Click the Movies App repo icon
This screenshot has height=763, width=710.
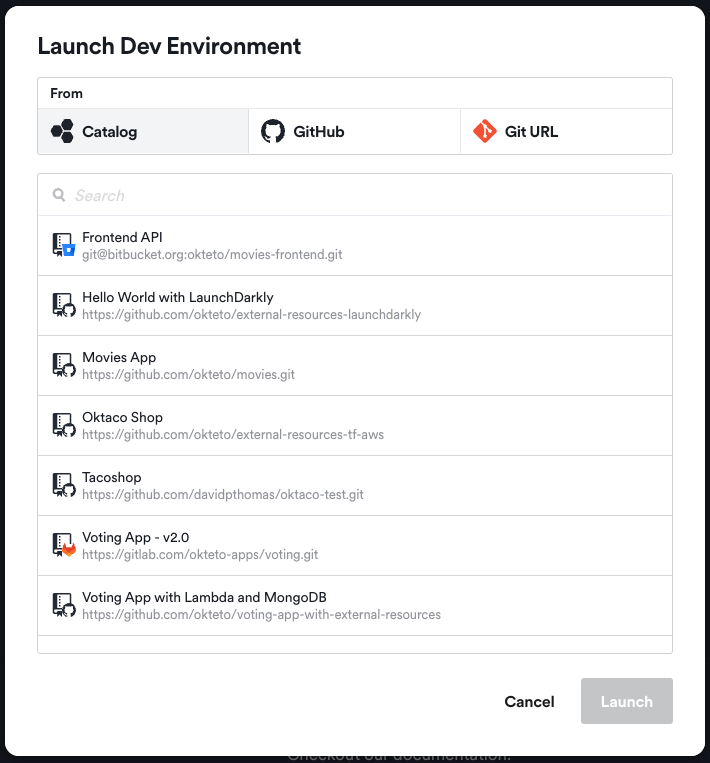click(64, 365)
